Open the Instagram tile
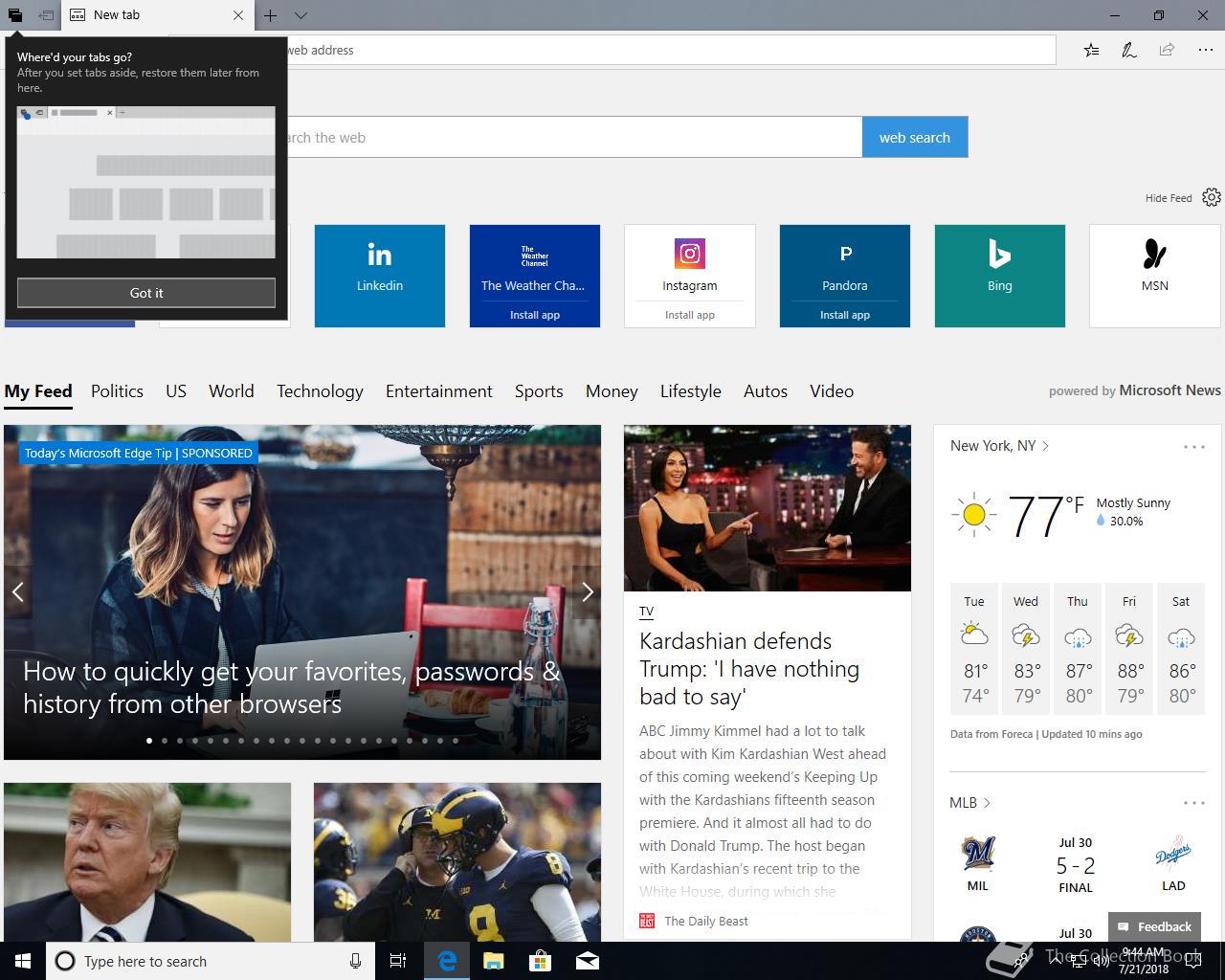 click(690, 265)
